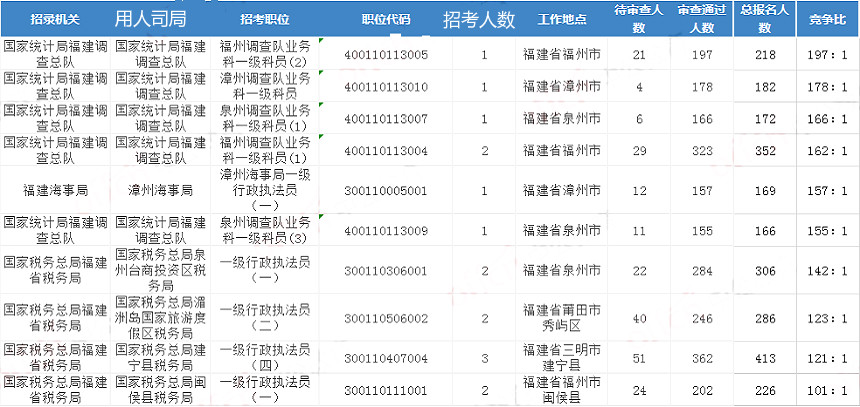This screenshot has width=860, height=407.
Task: Select 国家税务总局建宁县税务局 cell
Action: 160,358
